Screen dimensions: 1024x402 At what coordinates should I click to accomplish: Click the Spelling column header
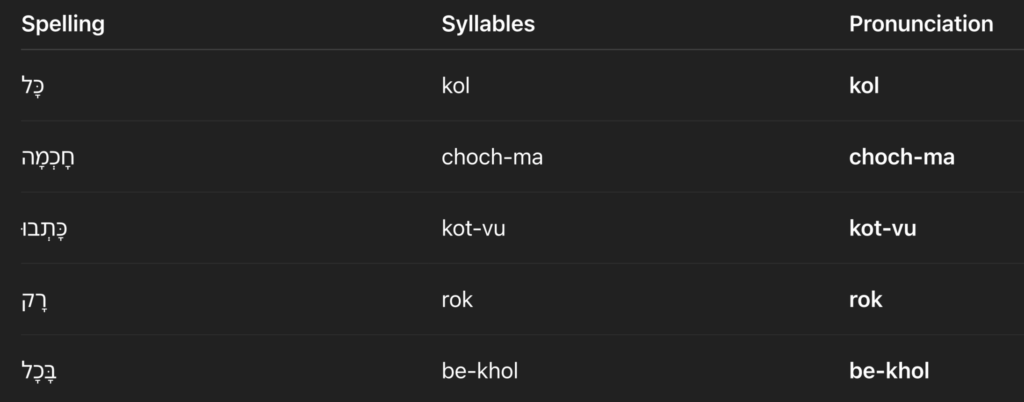63,25
